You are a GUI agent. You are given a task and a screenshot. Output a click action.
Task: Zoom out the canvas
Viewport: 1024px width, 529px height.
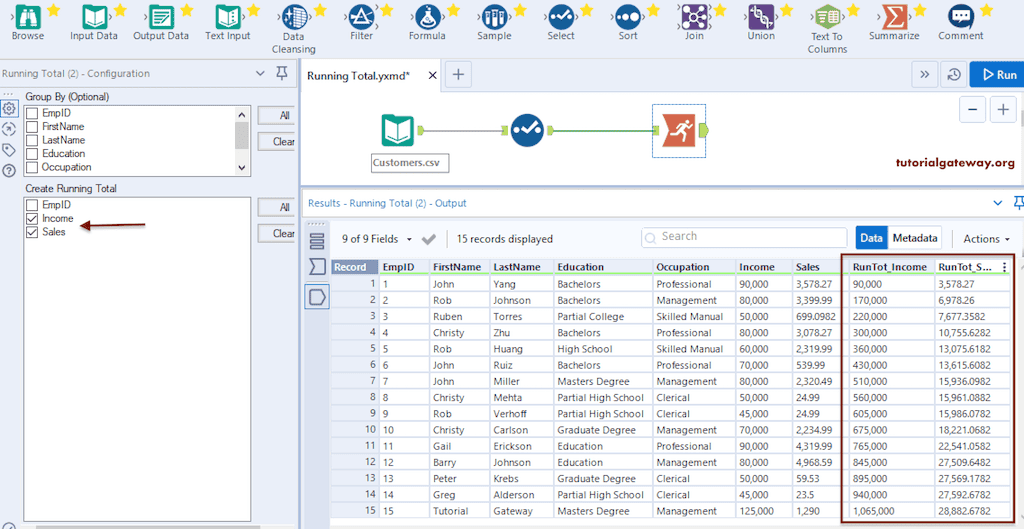972,110
